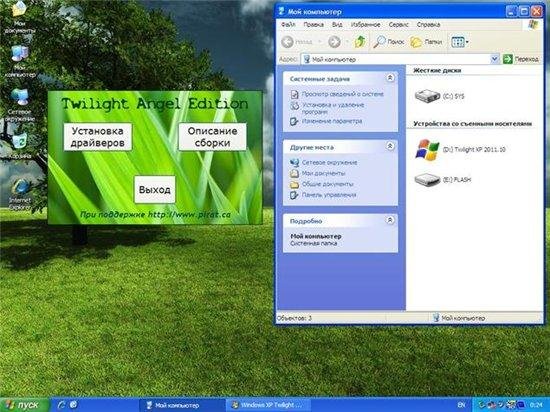
Task: Click the Назад button dropdown arrow
Action: click(x=320, y=42)
